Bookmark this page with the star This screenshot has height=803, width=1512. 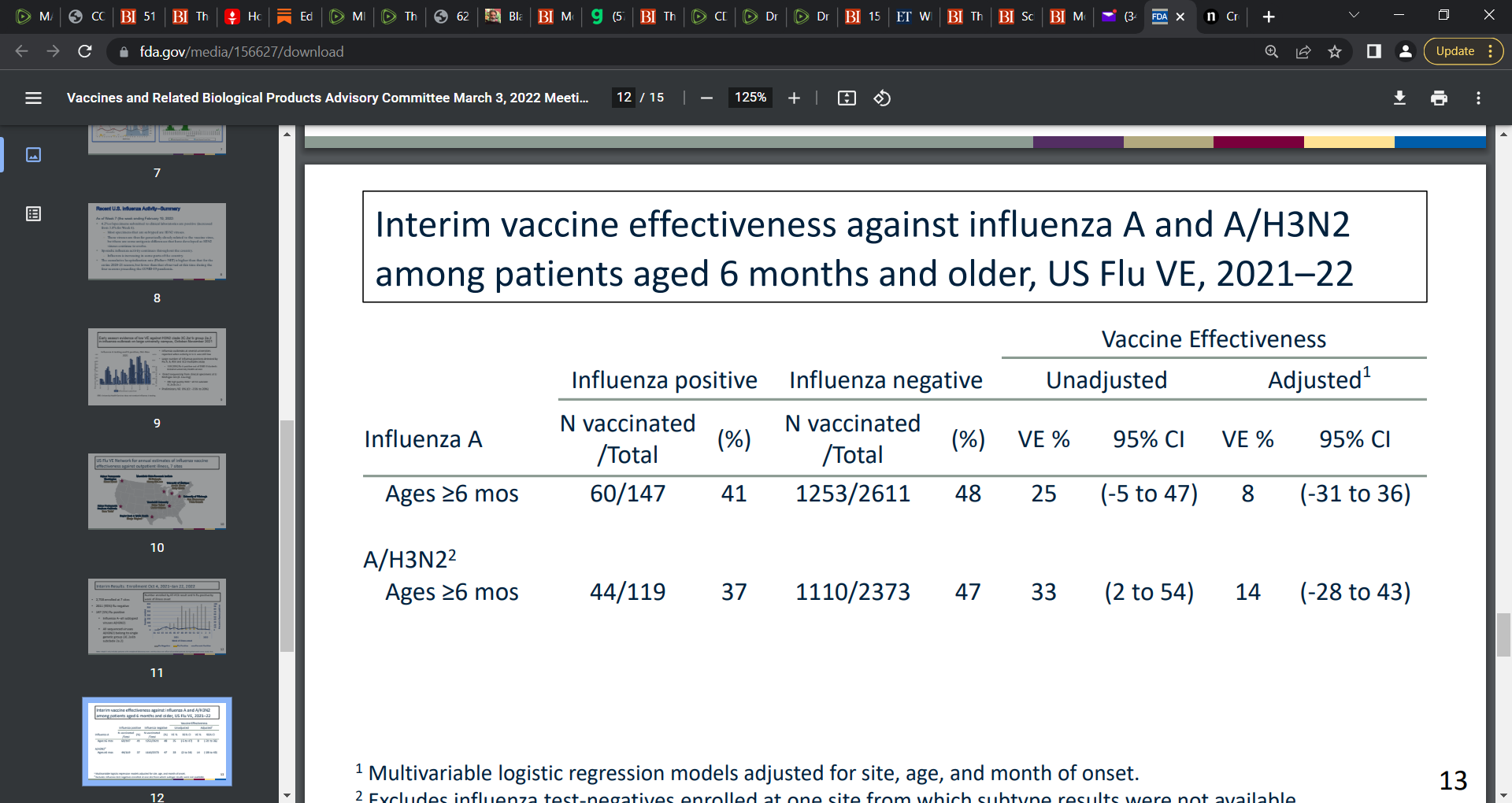tap(1334, 51)
